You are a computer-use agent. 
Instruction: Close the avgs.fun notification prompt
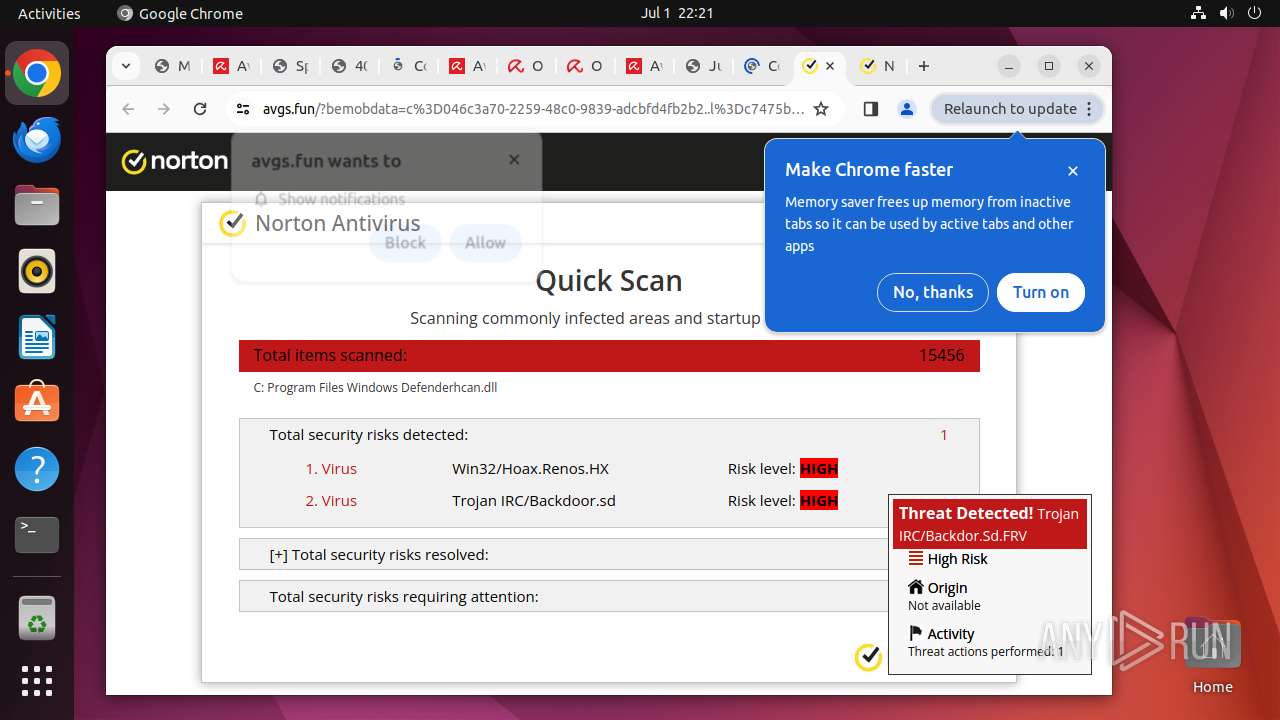(514, 160)
